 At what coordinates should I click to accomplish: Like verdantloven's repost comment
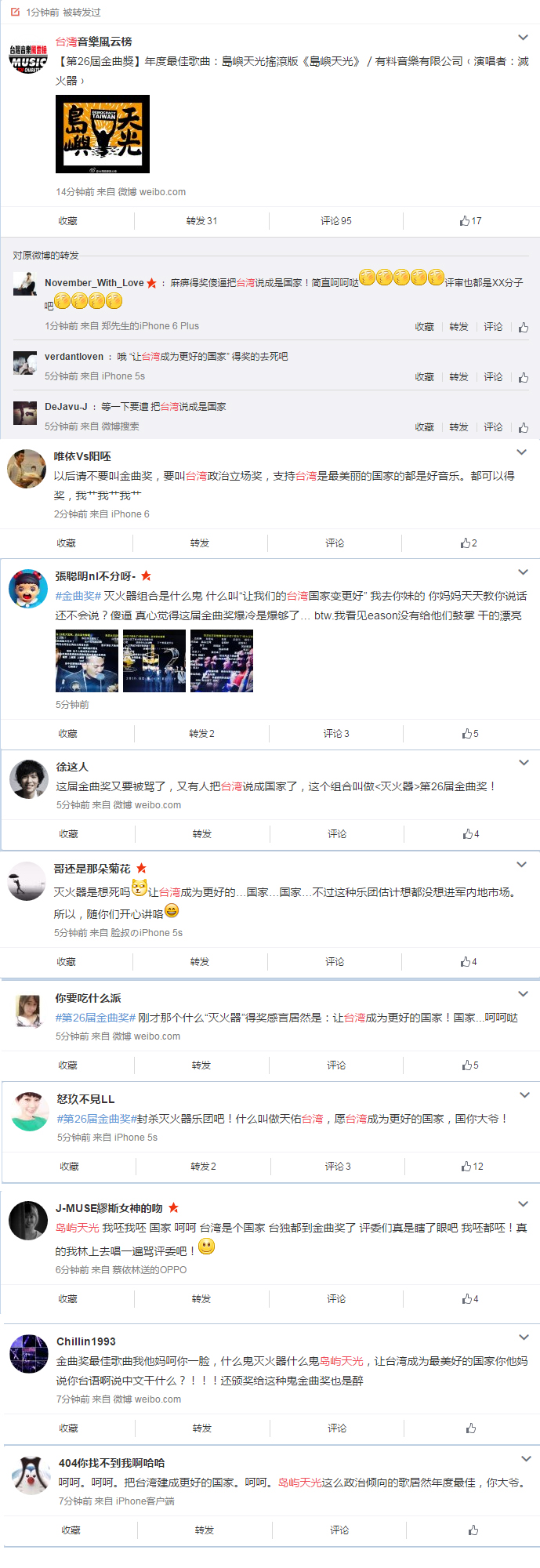tap(524, 377)
